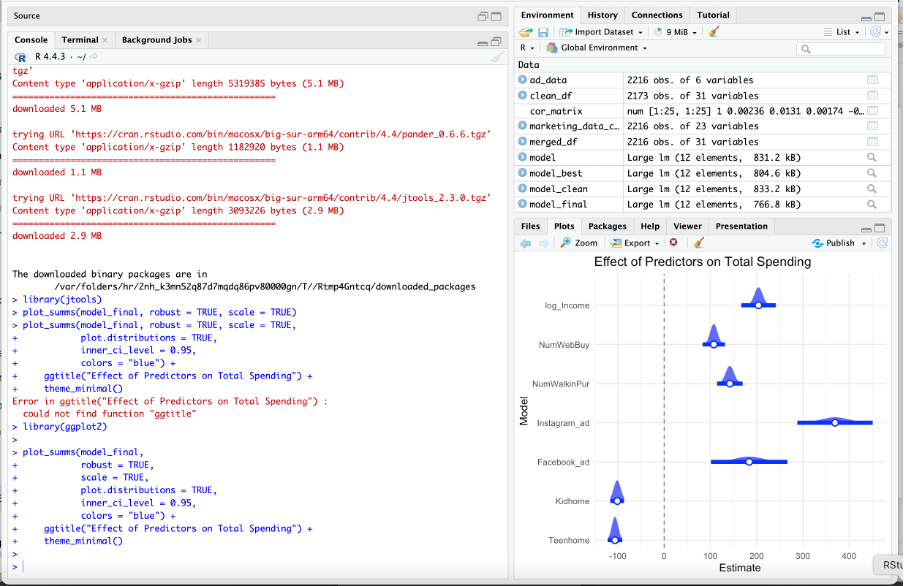Switch to the Terminal tab
Viewport: 904px width, 586px height.
click(x=80, y=40)
